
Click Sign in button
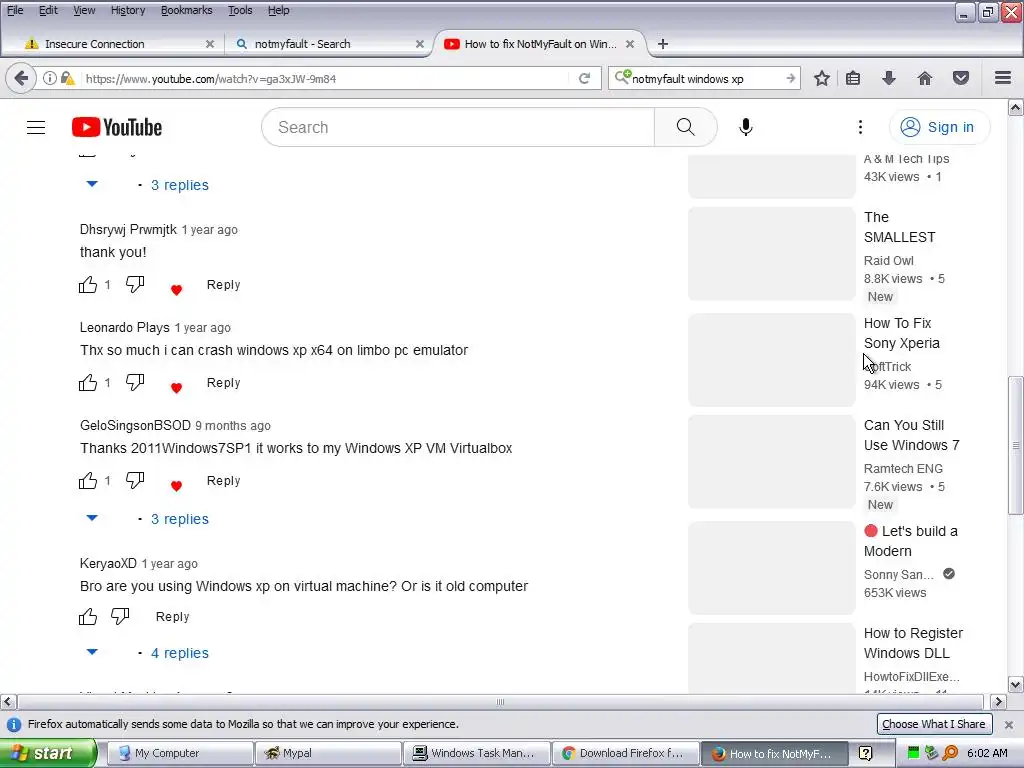938,127
